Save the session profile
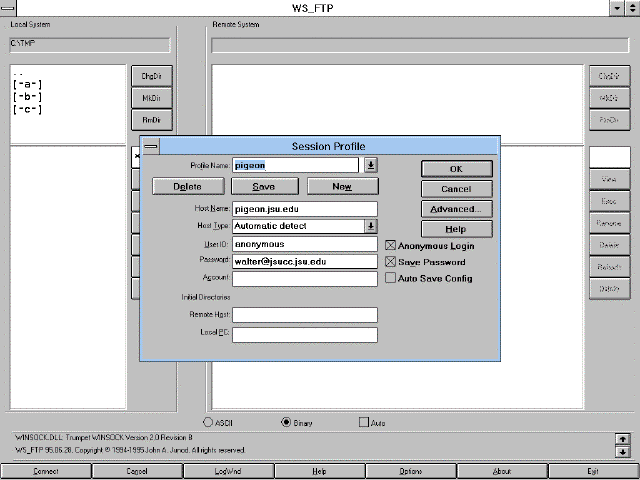Screen dimensions: 640x480 [264, 187]
